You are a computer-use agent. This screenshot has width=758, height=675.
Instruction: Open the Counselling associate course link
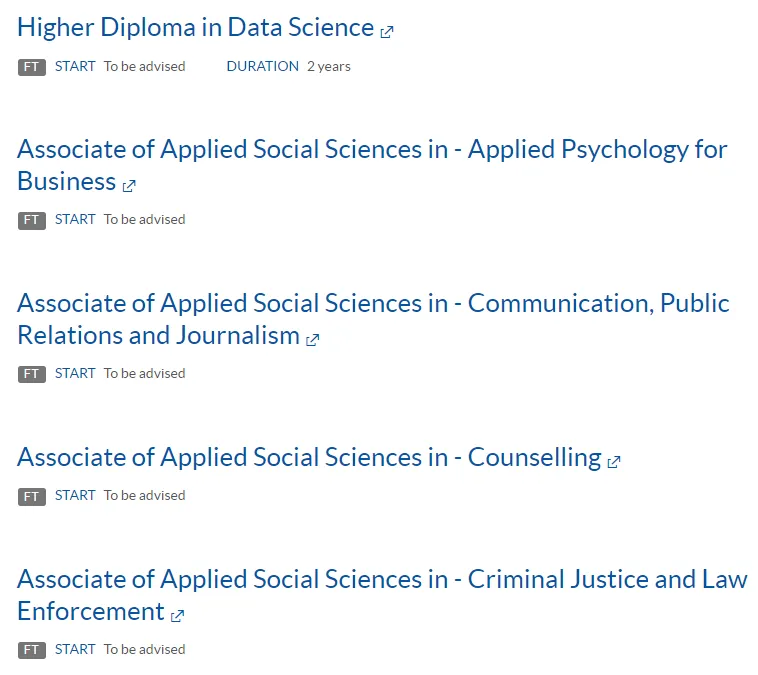tap(309, 458)
